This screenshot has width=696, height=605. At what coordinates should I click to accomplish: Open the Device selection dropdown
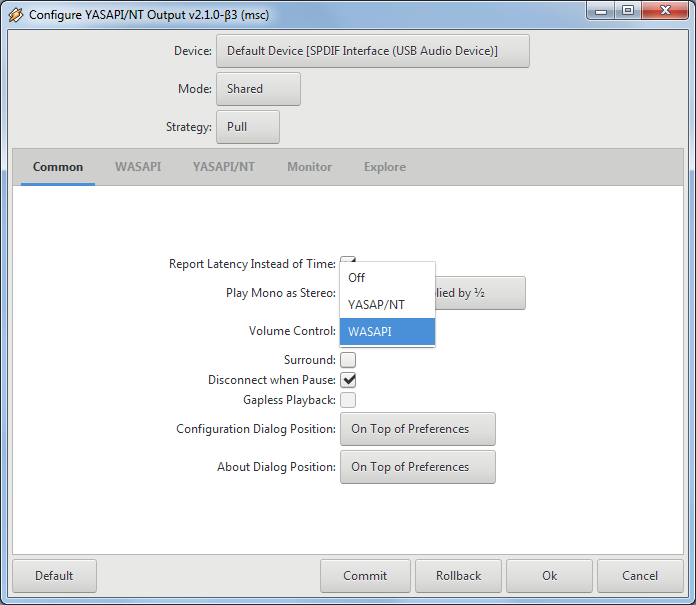pos(372,51)
